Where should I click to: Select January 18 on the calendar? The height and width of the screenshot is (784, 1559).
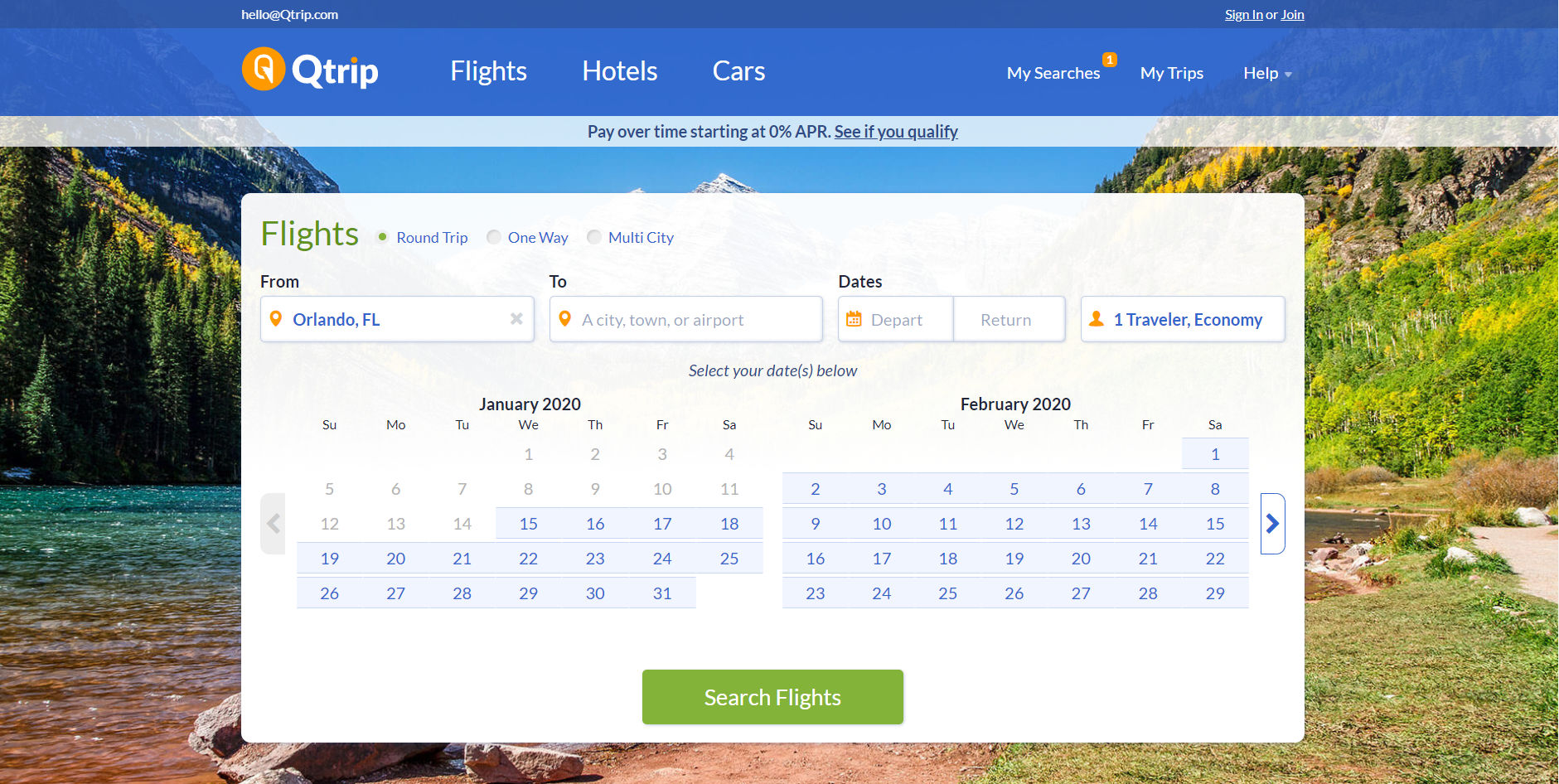pos(729,524)
